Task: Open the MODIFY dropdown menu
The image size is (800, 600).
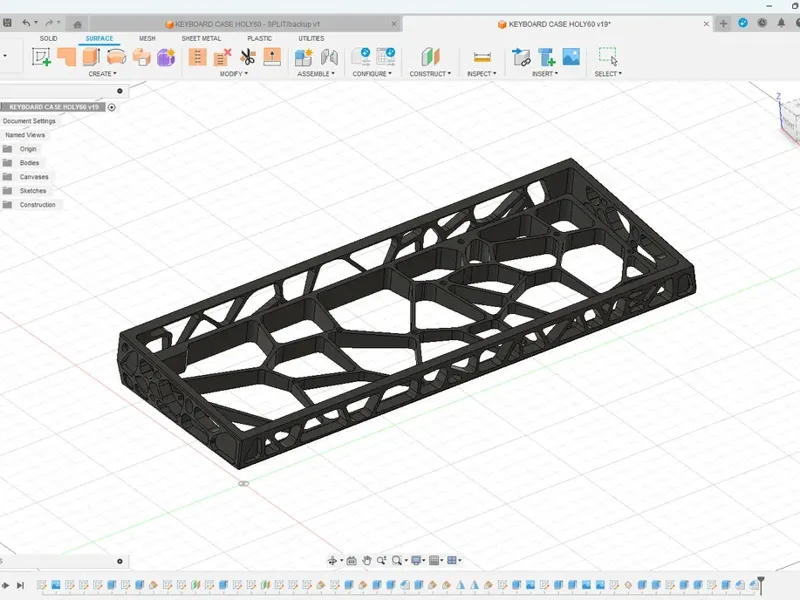Action: coord(234,74)
